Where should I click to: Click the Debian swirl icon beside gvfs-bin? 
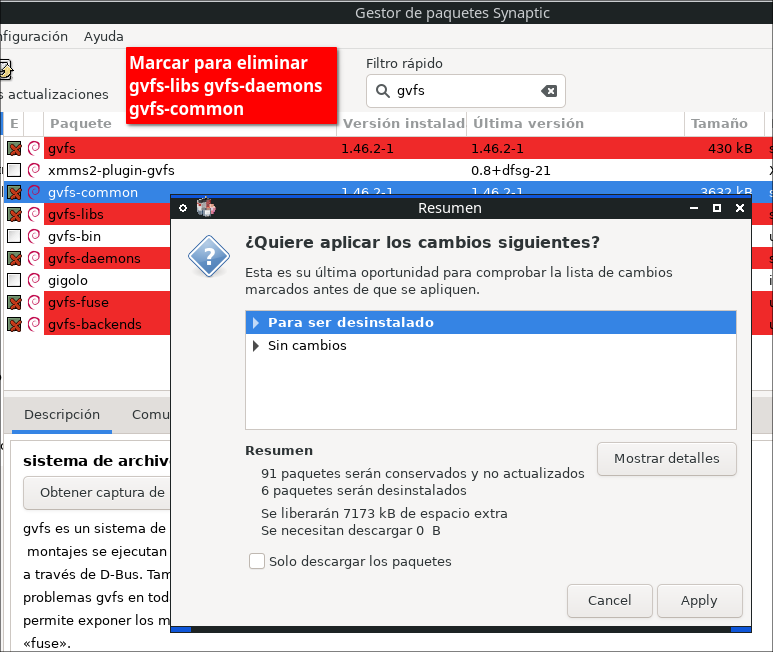pos(34,236)
